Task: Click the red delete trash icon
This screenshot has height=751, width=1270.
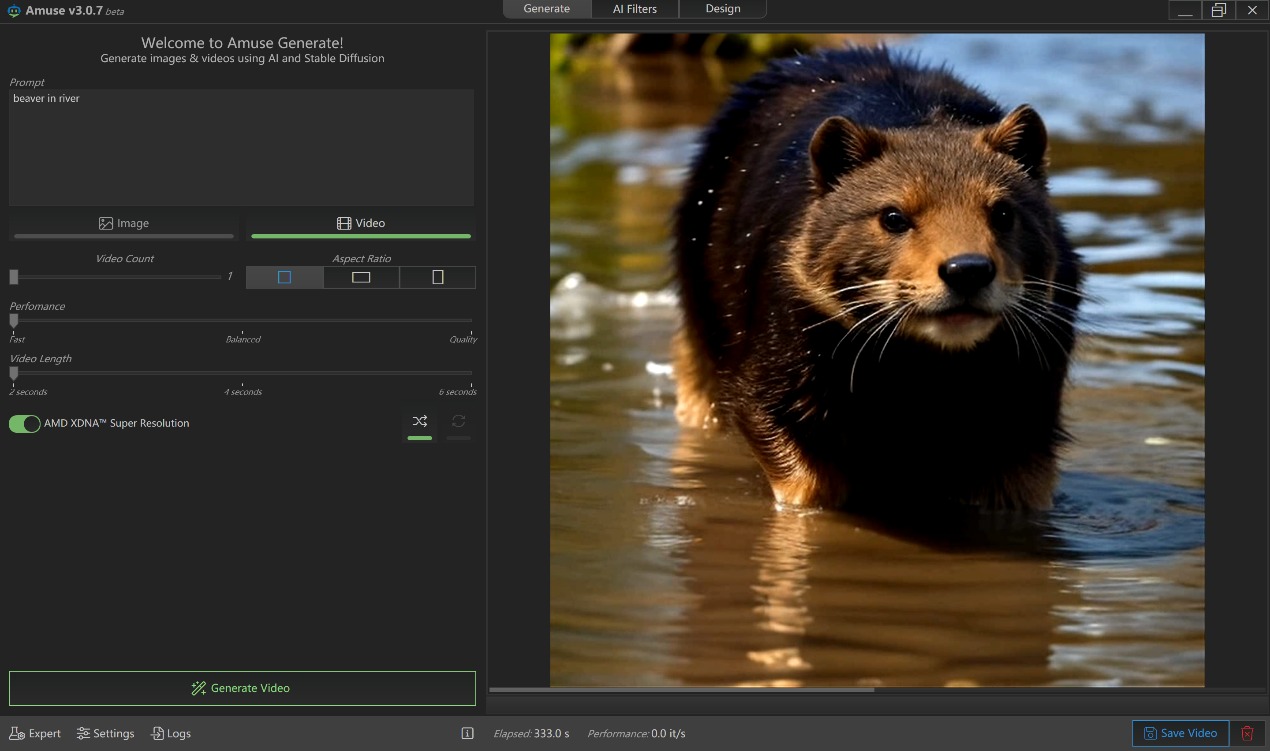Action: click(x=1247, y=733)
